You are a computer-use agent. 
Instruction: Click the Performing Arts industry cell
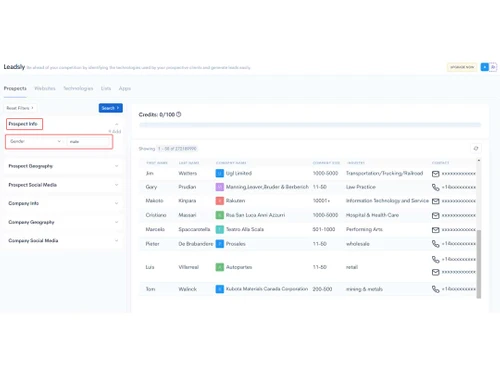click(364, 229)
